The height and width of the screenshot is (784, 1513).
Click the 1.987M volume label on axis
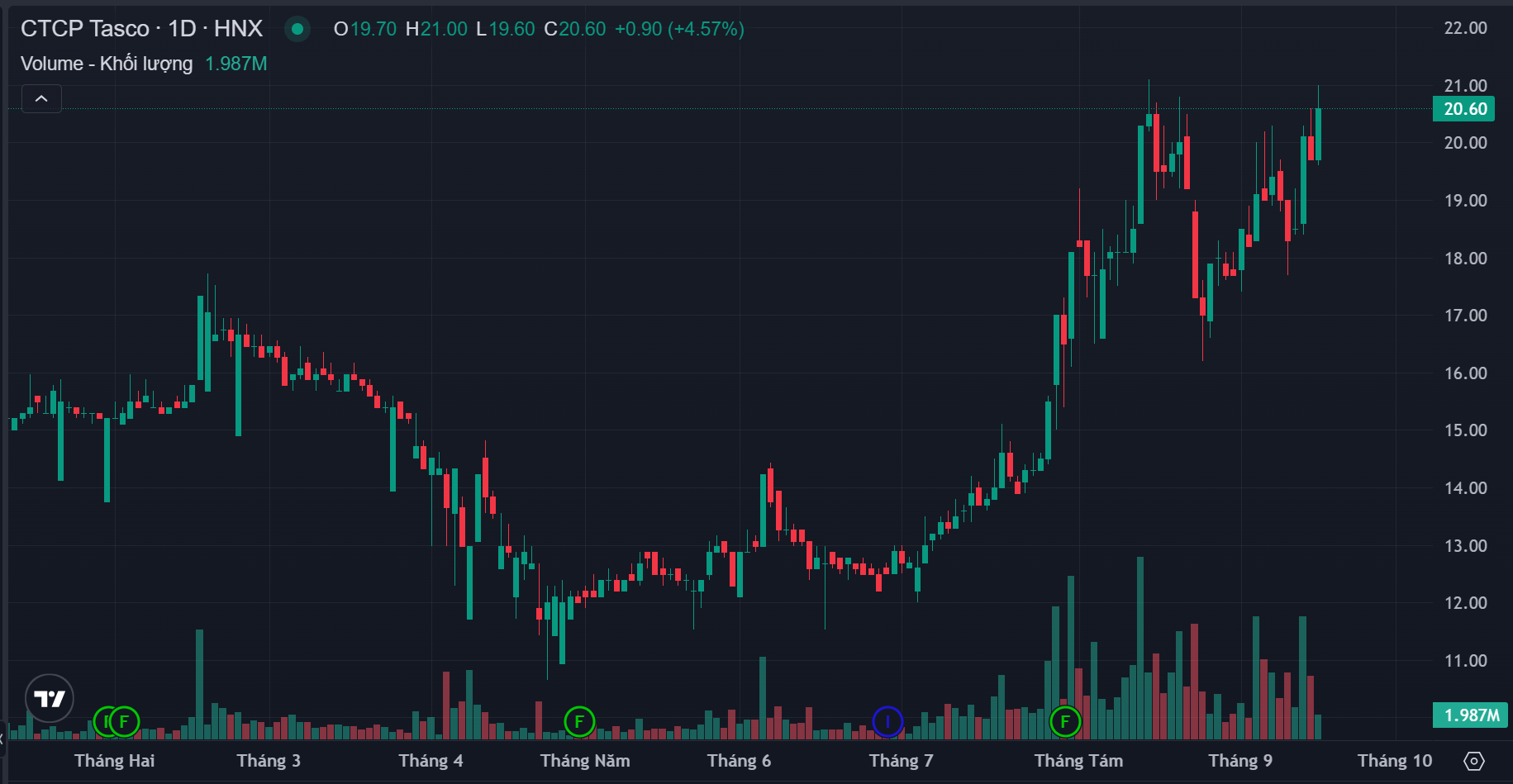[x=1471, y=715]
